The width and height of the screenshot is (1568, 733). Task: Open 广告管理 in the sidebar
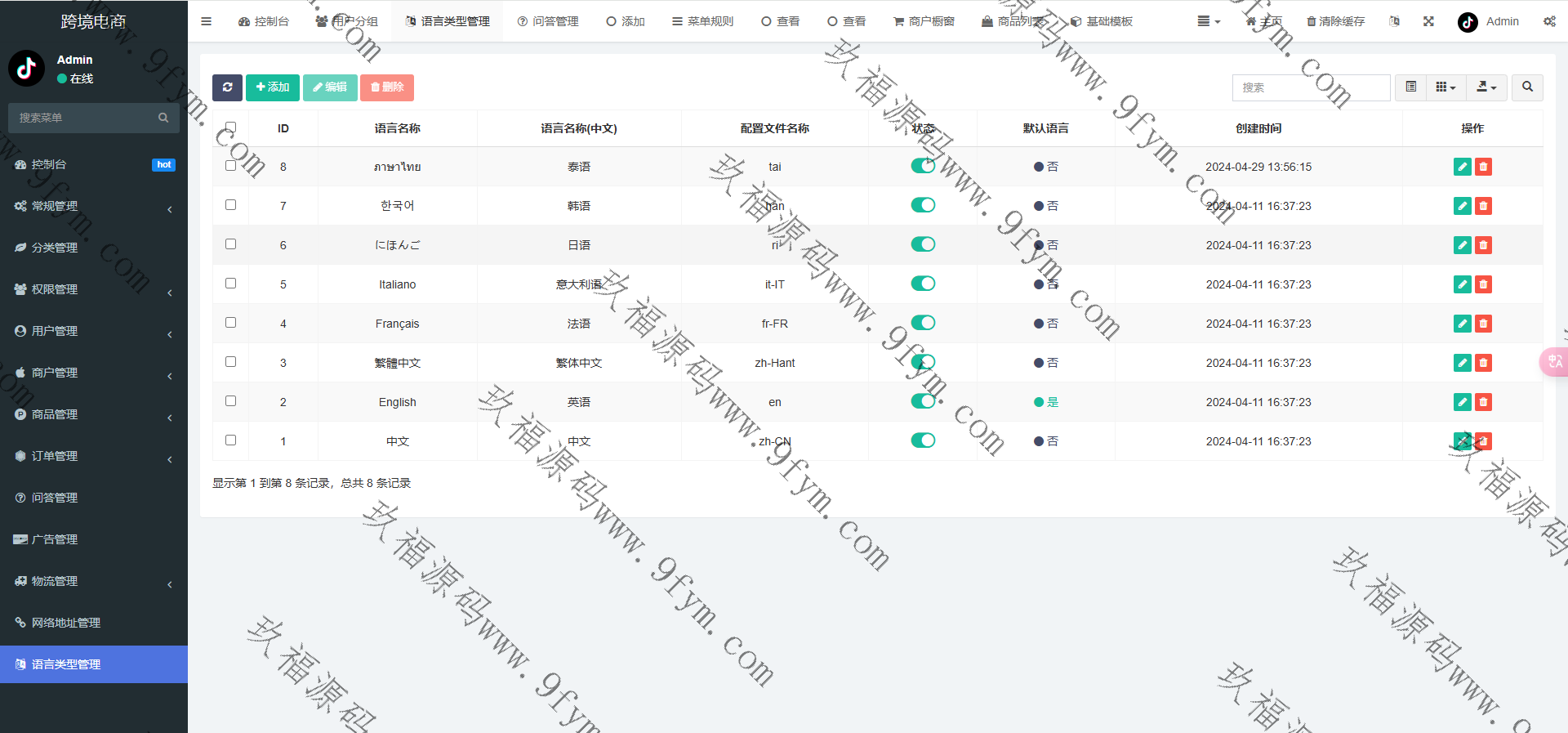[55, 539]
